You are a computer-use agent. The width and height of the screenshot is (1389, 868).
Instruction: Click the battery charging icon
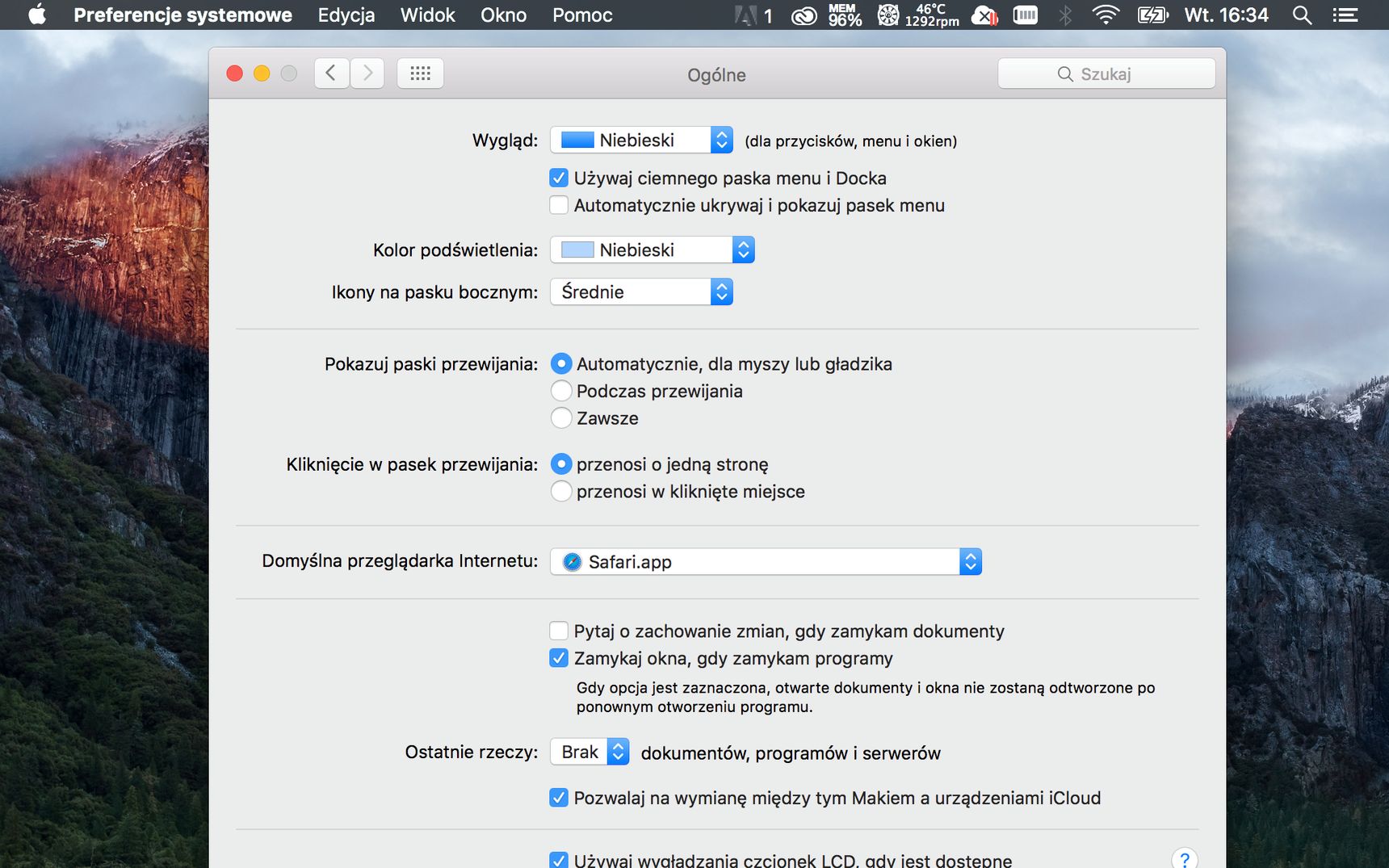(1153, 15)
